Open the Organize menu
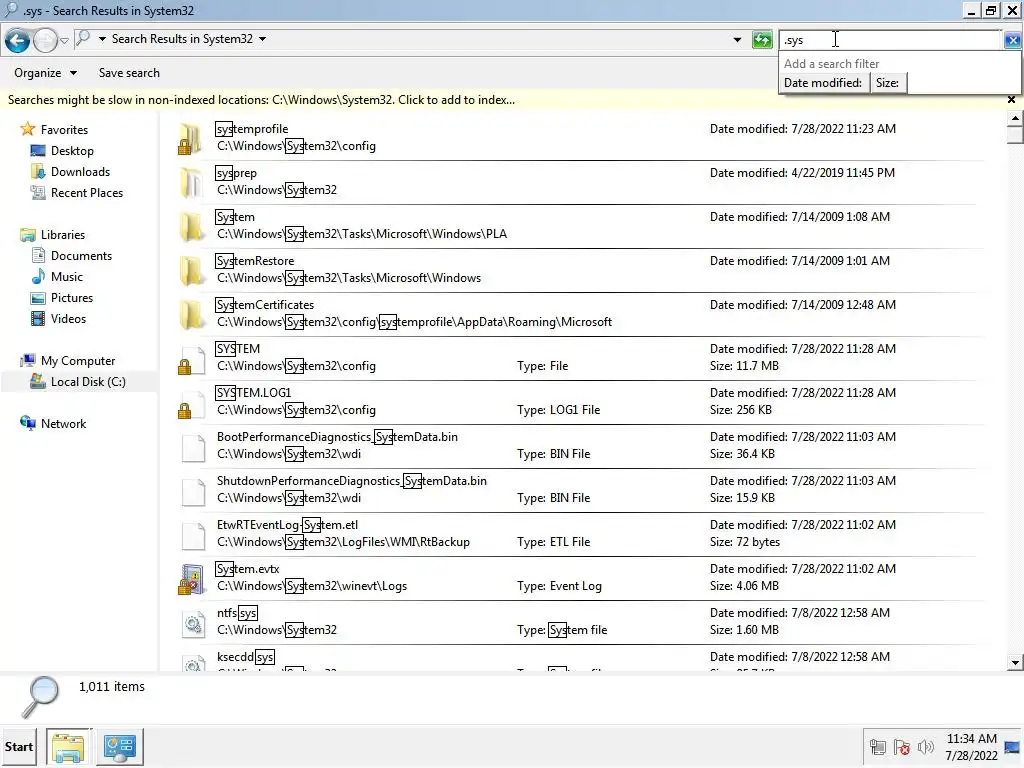The width and height of the screenshot is (1024, 768). point(45,73)
